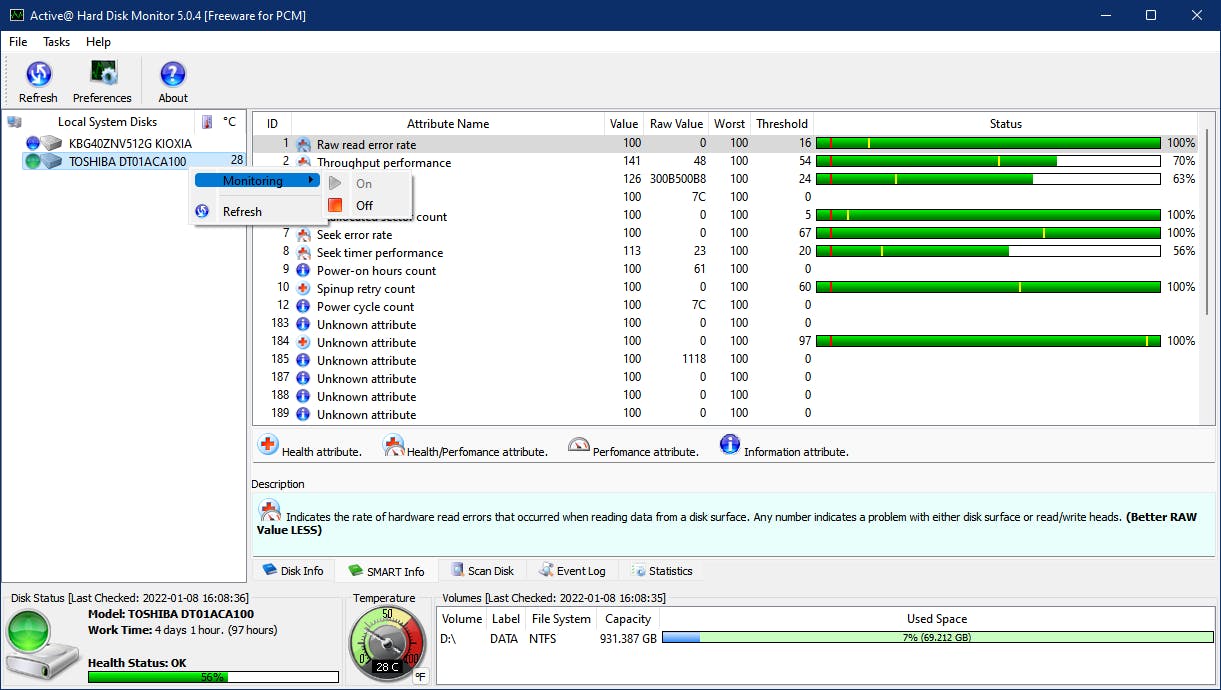Sort by the Attribute Name column header
Screen dimensions: 1221x690
pyautogui.click(x=448, y=124)
